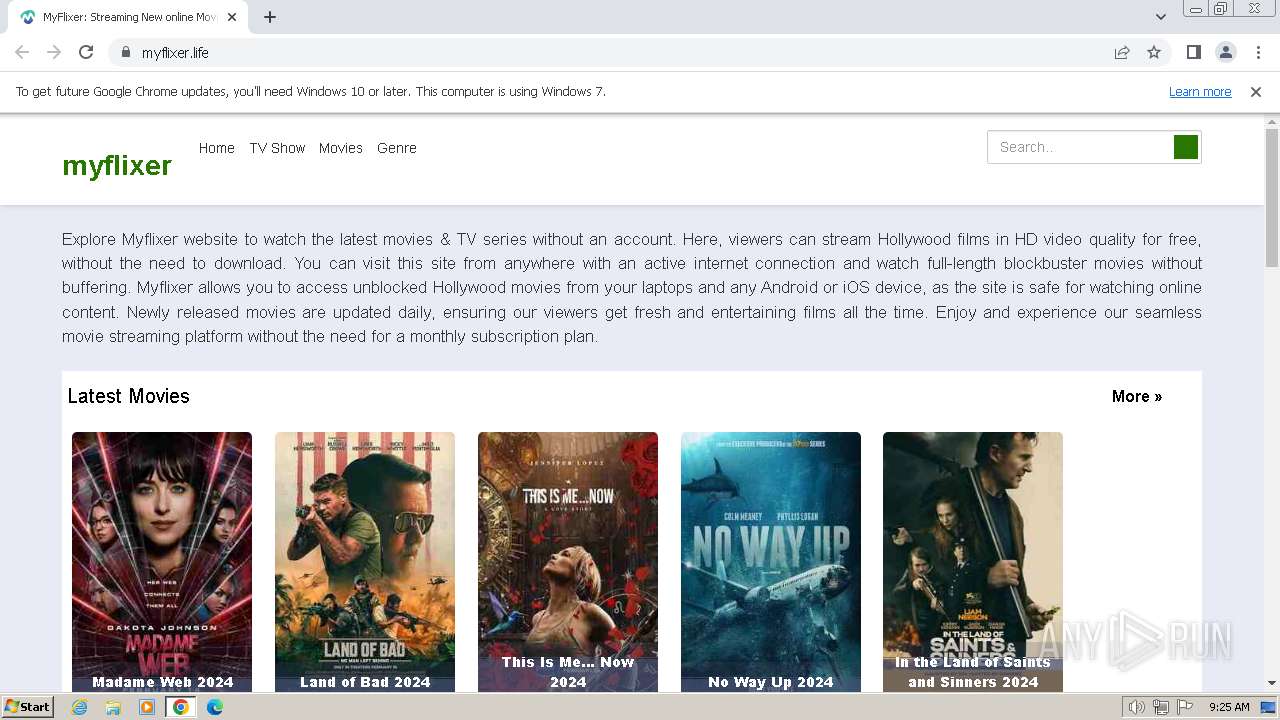This screenshot has height=720, width=1280.
Task: Click the page scrollbar up arrow
Action: pyautogui.click(x=1272, y=121)
